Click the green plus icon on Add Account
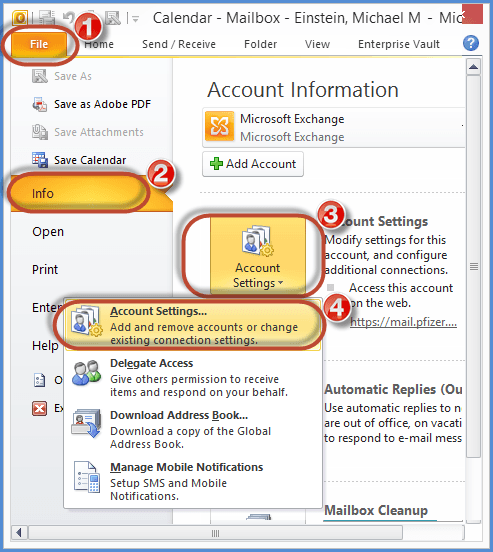This screenshot has height=552, width=493. click(x=216, y=164)
